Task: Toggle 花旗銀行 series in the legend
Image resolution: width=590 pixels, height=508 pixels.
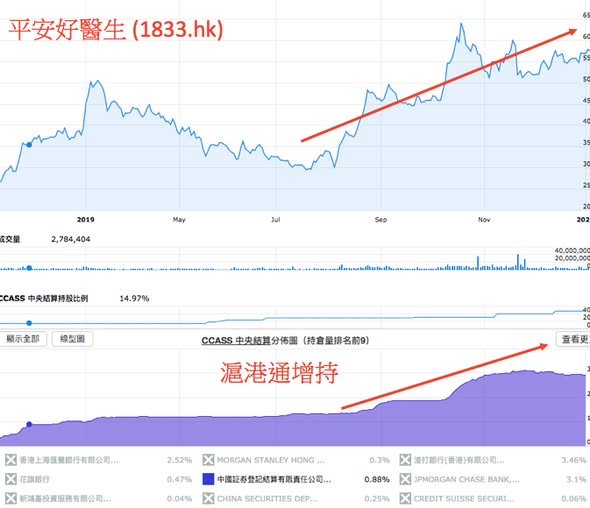Action: coord(11,479)
